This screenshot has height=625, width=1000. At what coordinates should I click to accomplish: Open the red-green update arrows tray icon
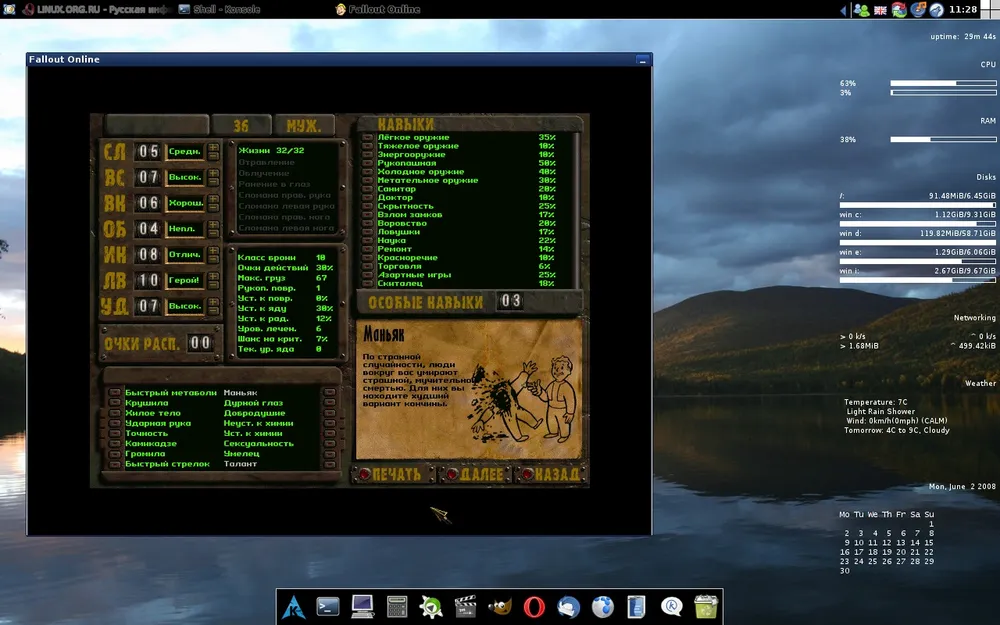point(899,10)
